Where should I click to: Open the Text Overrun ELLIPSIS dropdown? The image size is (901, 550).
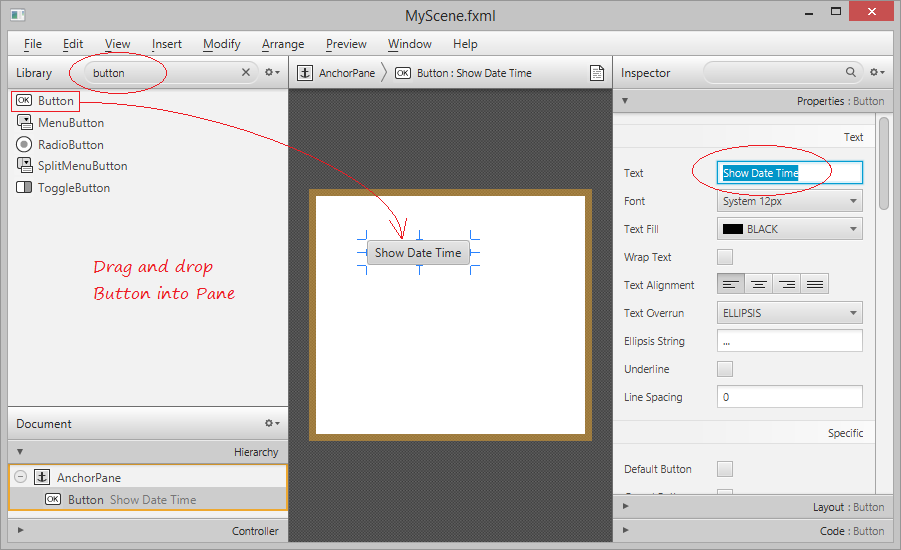point(790,313)
